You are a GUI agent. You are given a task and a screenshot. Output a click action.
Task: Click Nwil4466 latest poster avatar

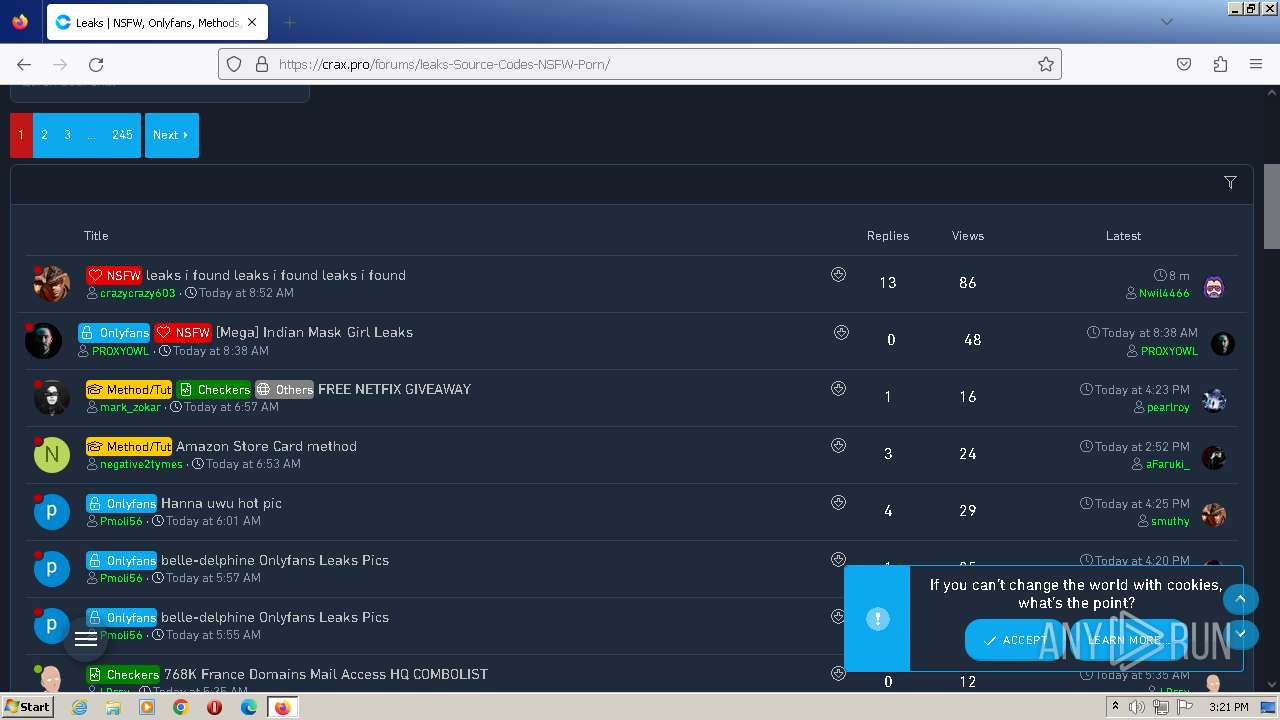coord(1214,287)
